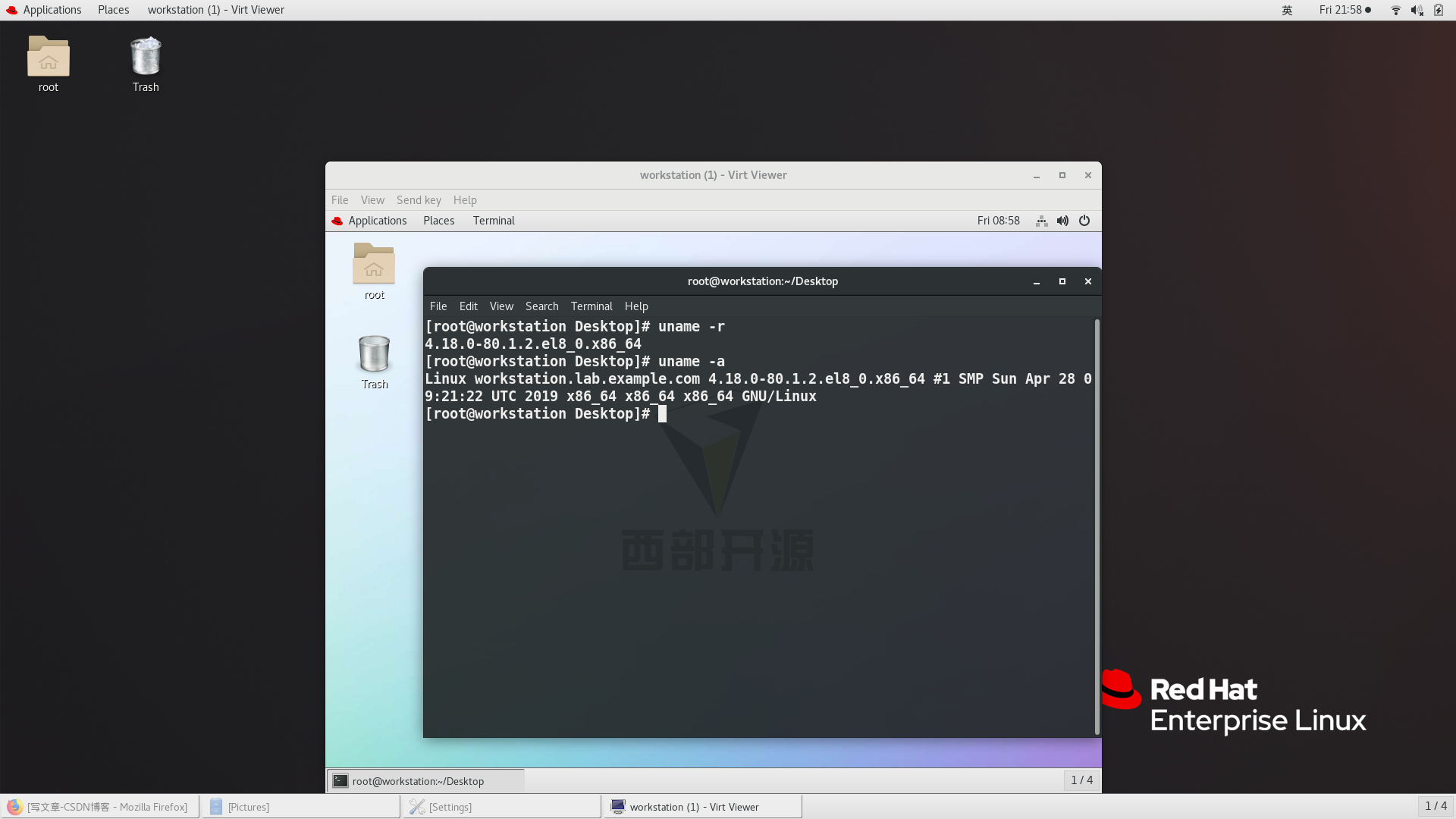Click host workspace switcher 1/4
This screenshot has width=1456, height=819.
[1436, 806]
